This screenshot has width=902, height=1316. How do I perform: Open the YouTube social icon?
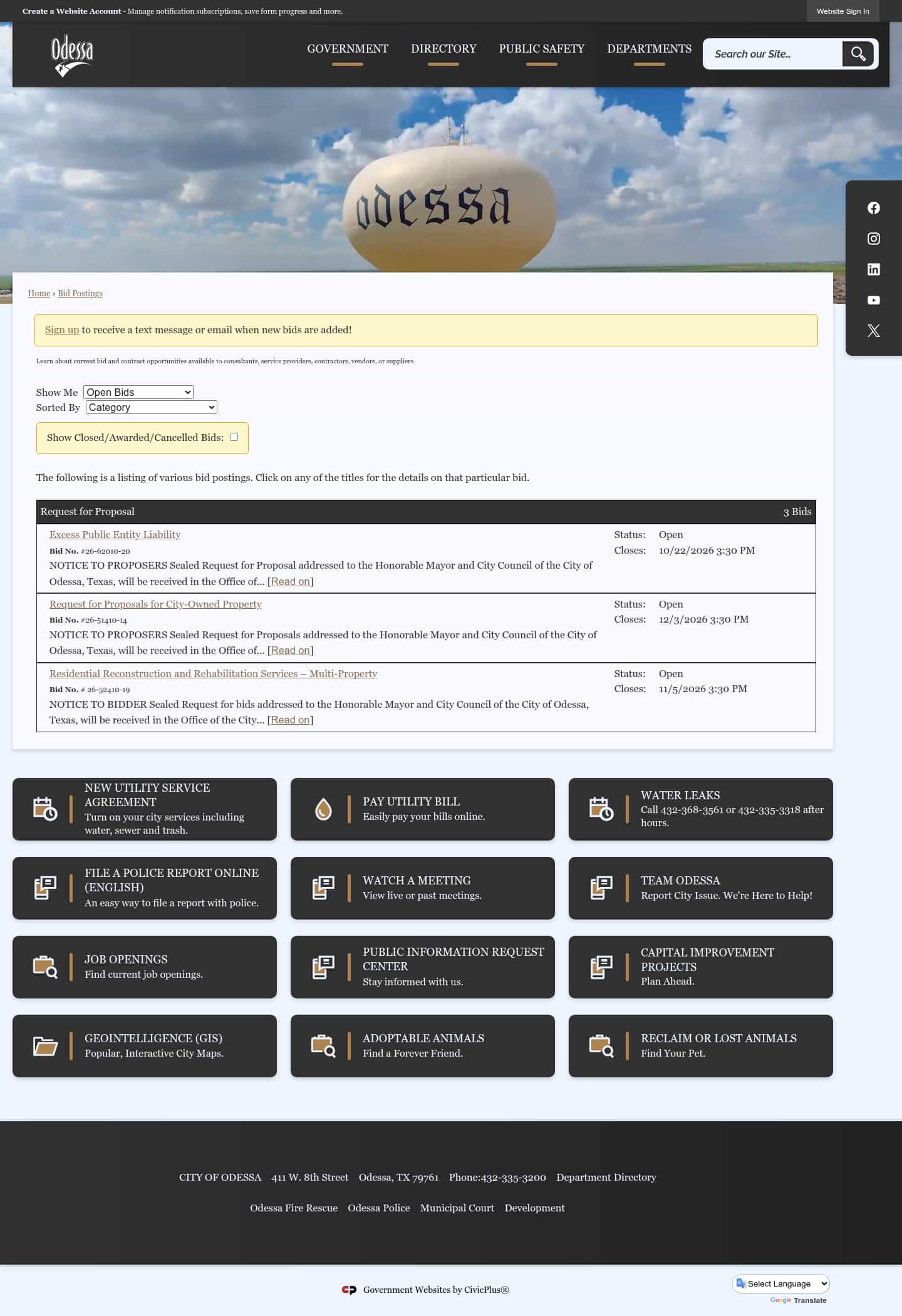[874, 300]
